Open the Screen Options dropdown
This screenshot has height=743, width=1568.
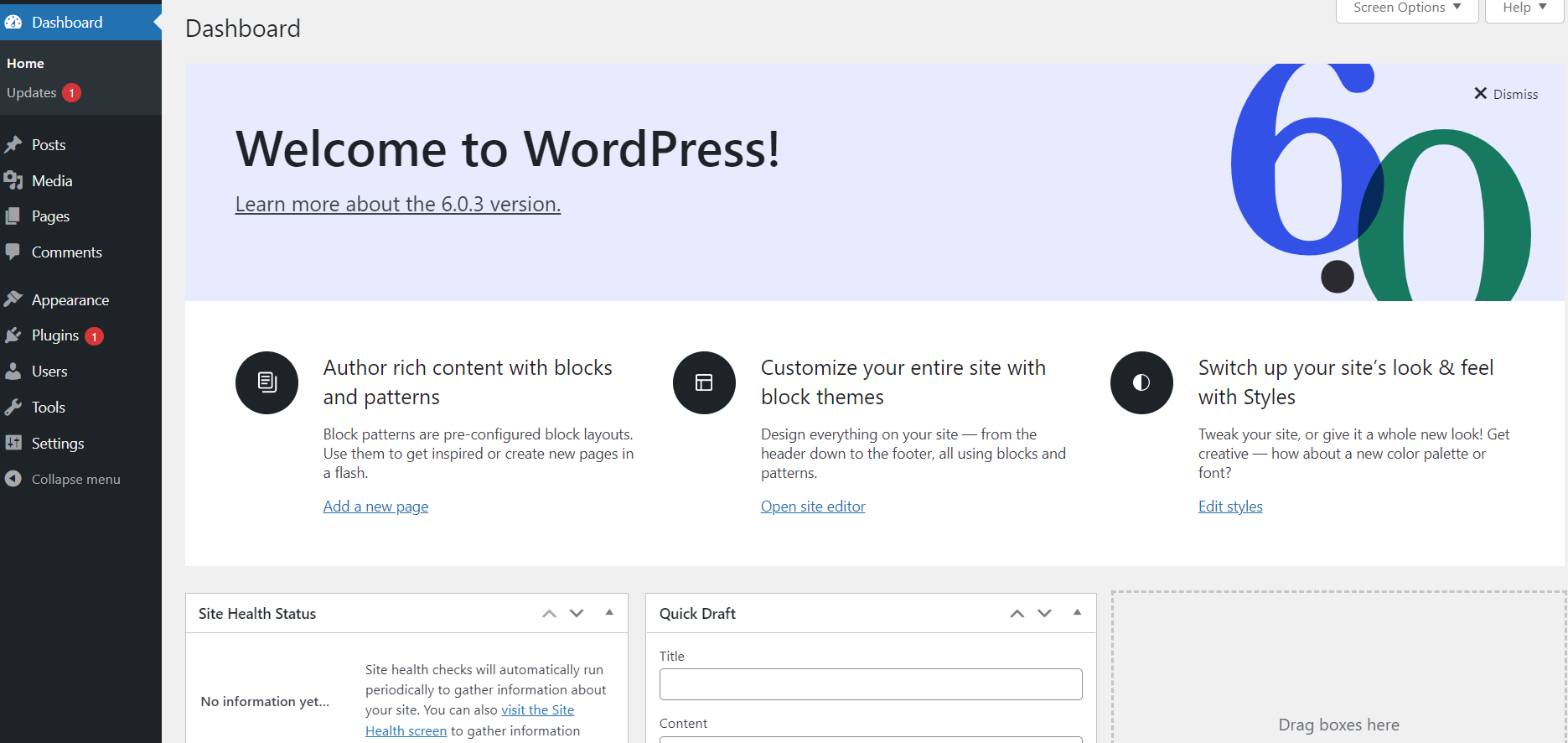tap(1407, 8)
